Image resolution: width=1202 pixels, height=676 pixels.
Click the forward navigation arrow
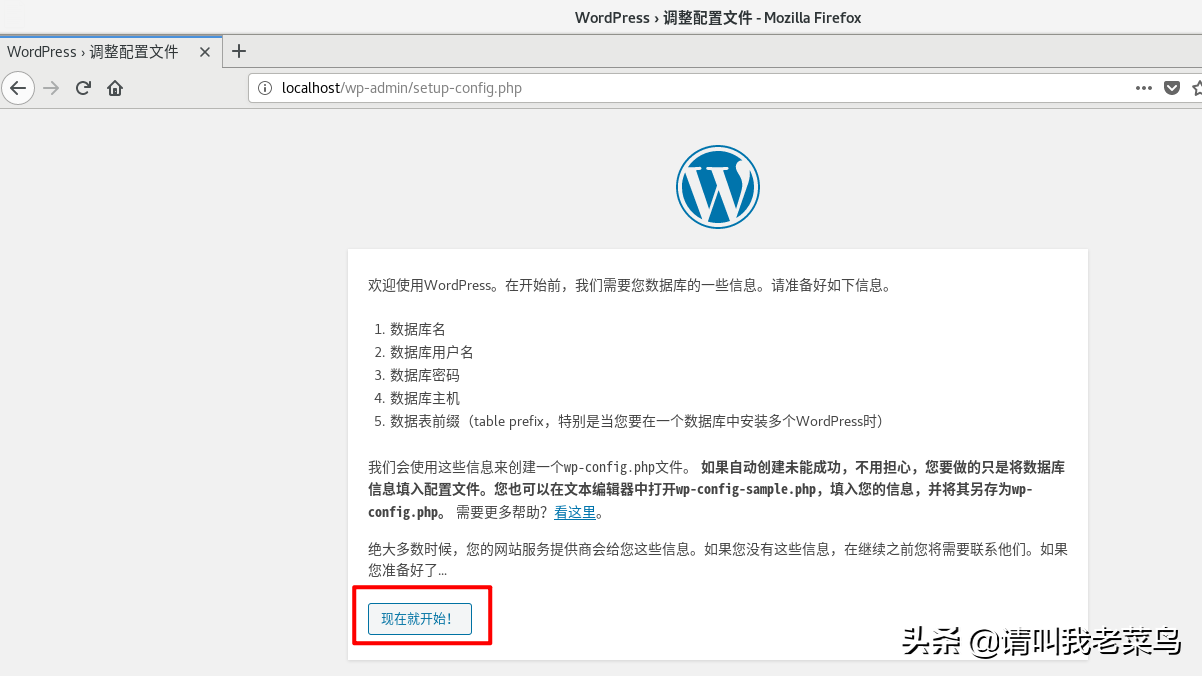point(51,88)
